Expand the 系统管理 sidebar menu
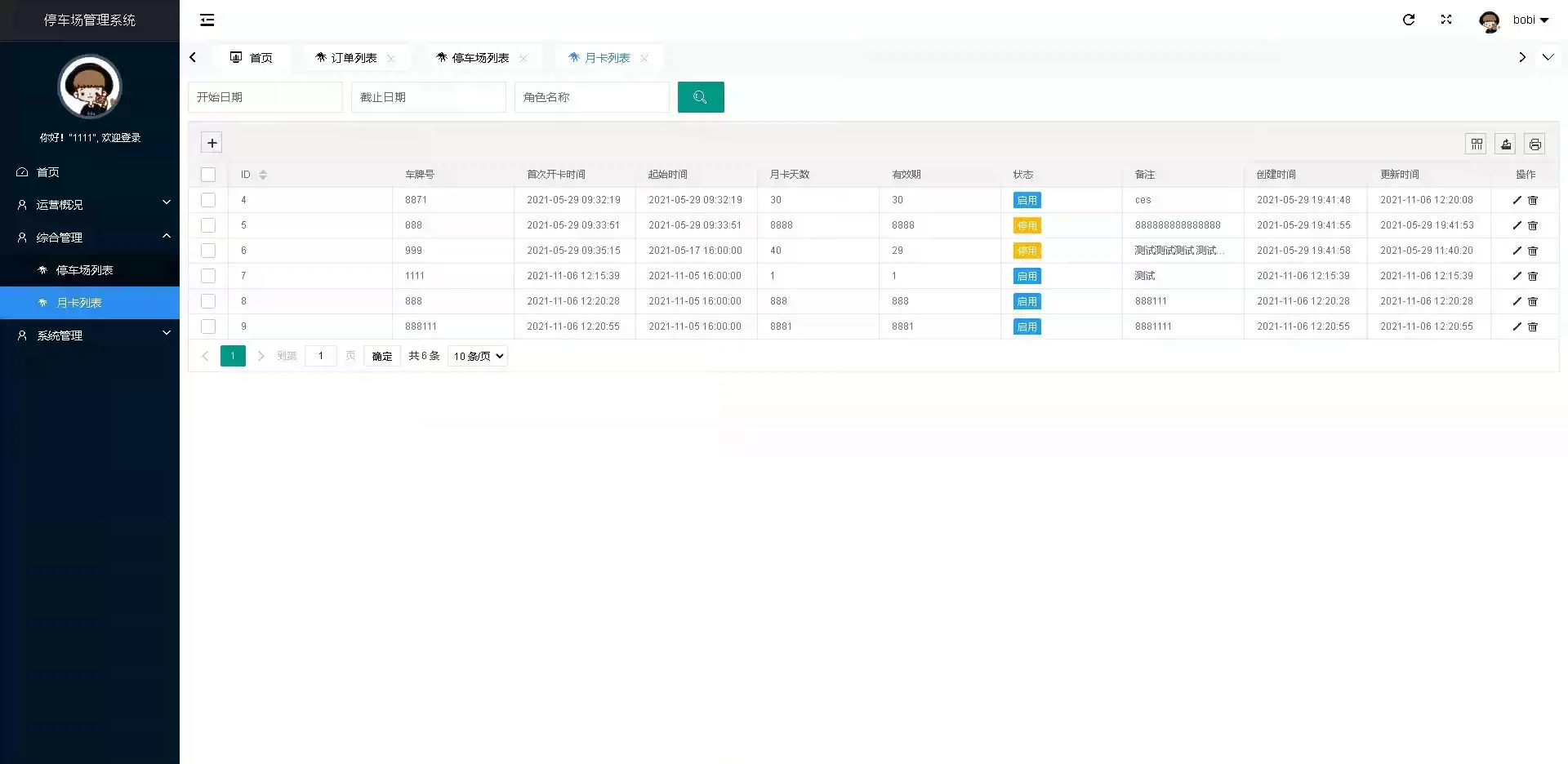 click(x=90, y=335)
